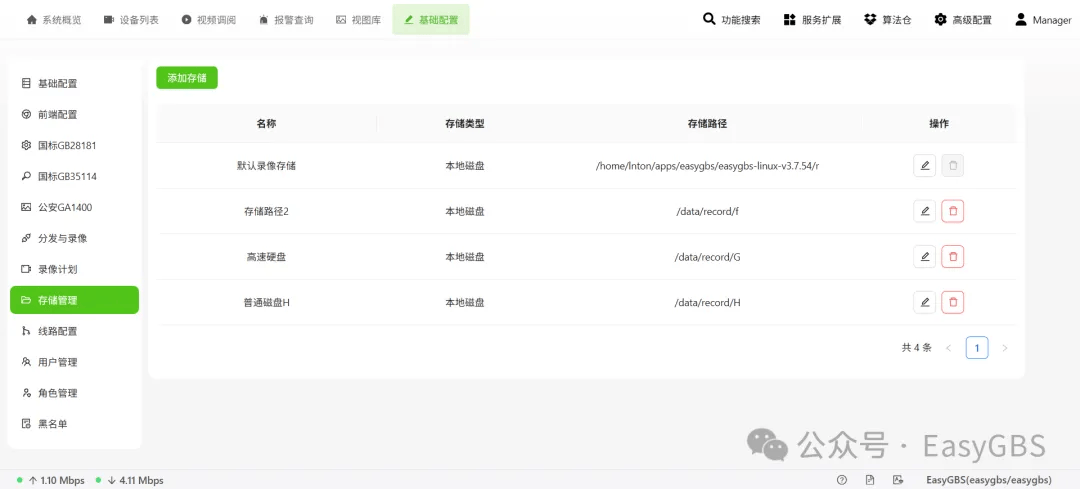
Task: Click the 添加存储 button
Action: click(x=187, y=78)
